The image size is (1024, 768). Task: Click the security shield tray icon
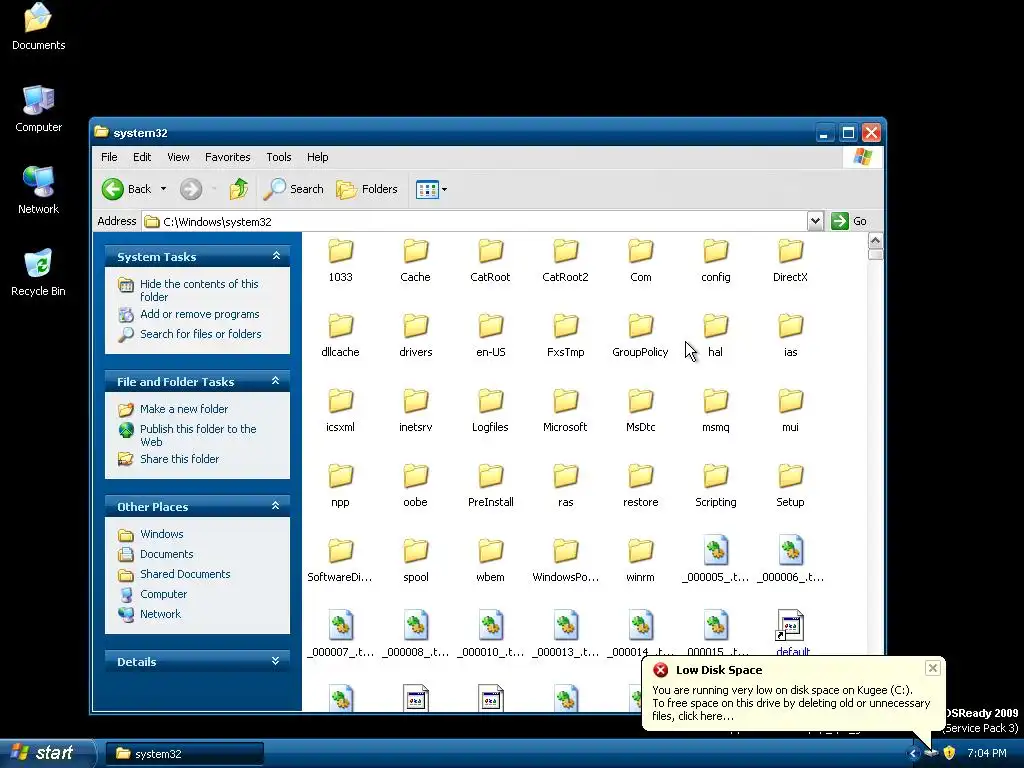950,753
